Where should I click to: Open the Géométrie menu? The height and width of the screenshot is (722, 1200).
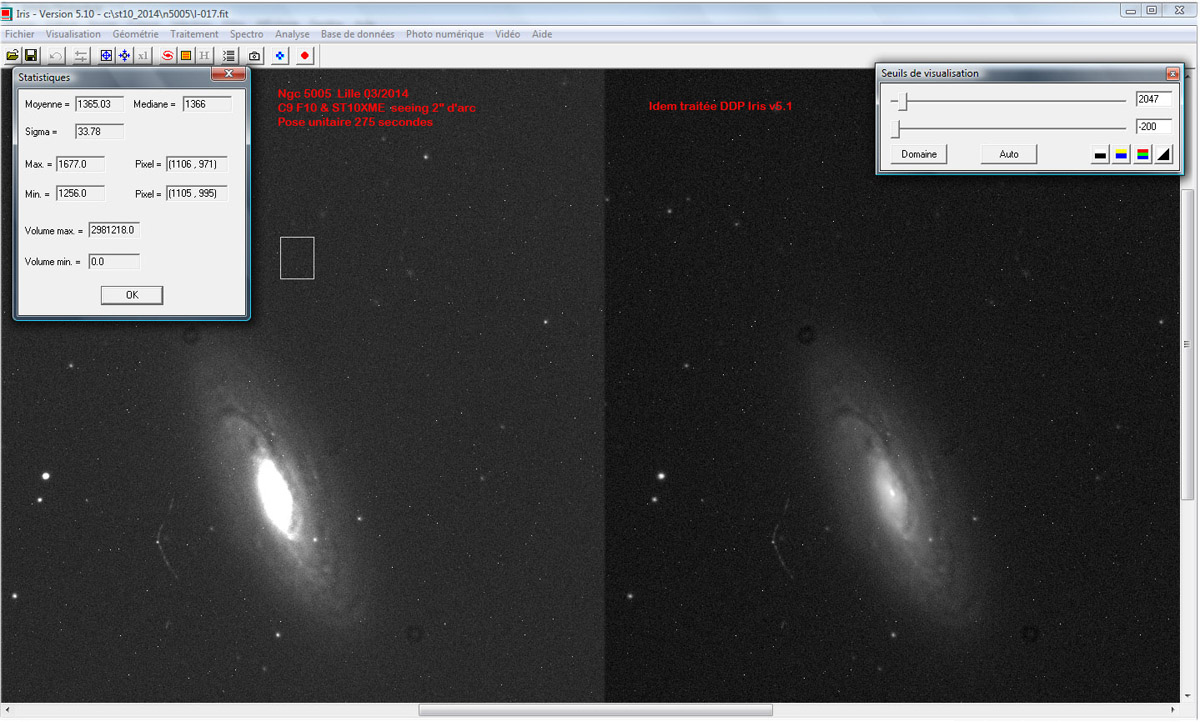pos(136,34)
